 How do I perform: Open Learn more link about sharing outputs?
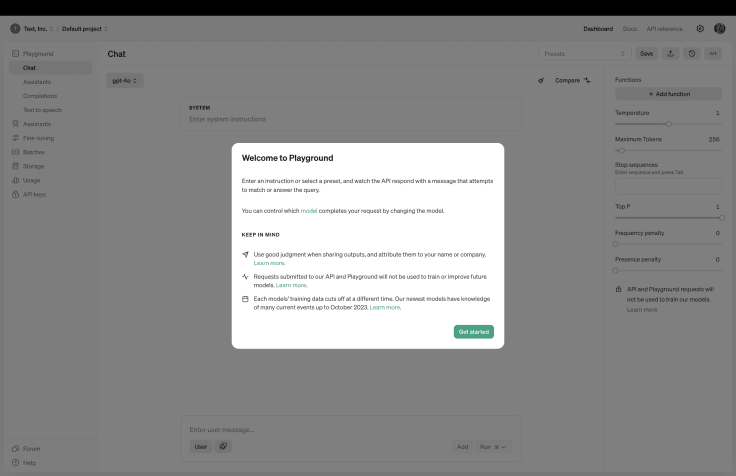[x=269, y=263]
